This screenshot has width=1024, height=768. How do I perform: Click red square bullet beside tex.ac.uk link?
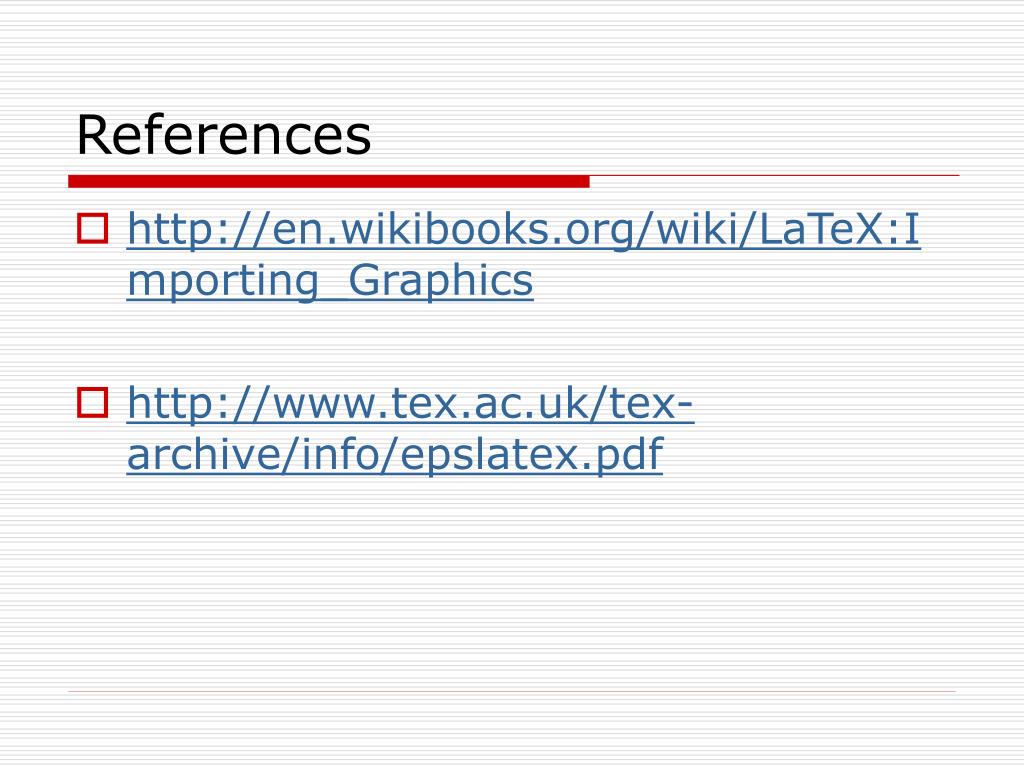(93, 402)
